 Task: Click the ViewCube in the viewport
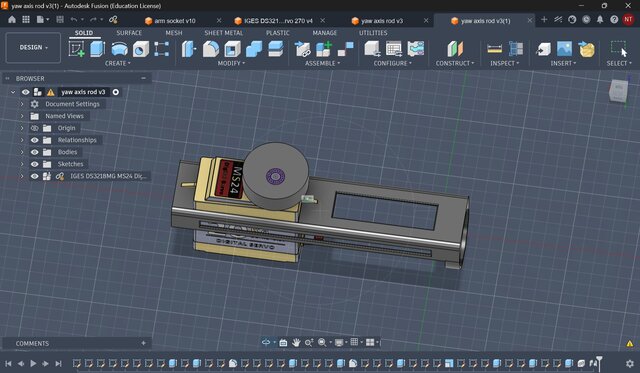[x=618, y=90]
